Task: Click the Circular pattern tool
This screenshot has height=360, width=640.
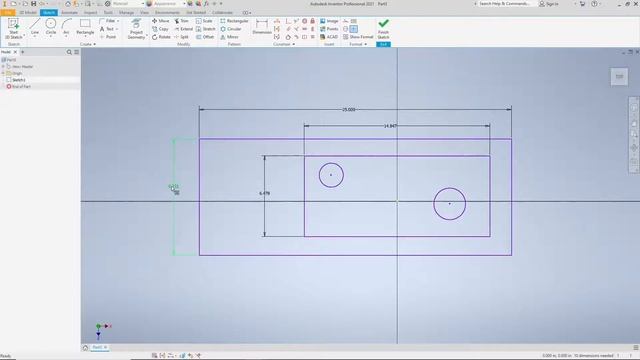Action: (x=231, y=29)
